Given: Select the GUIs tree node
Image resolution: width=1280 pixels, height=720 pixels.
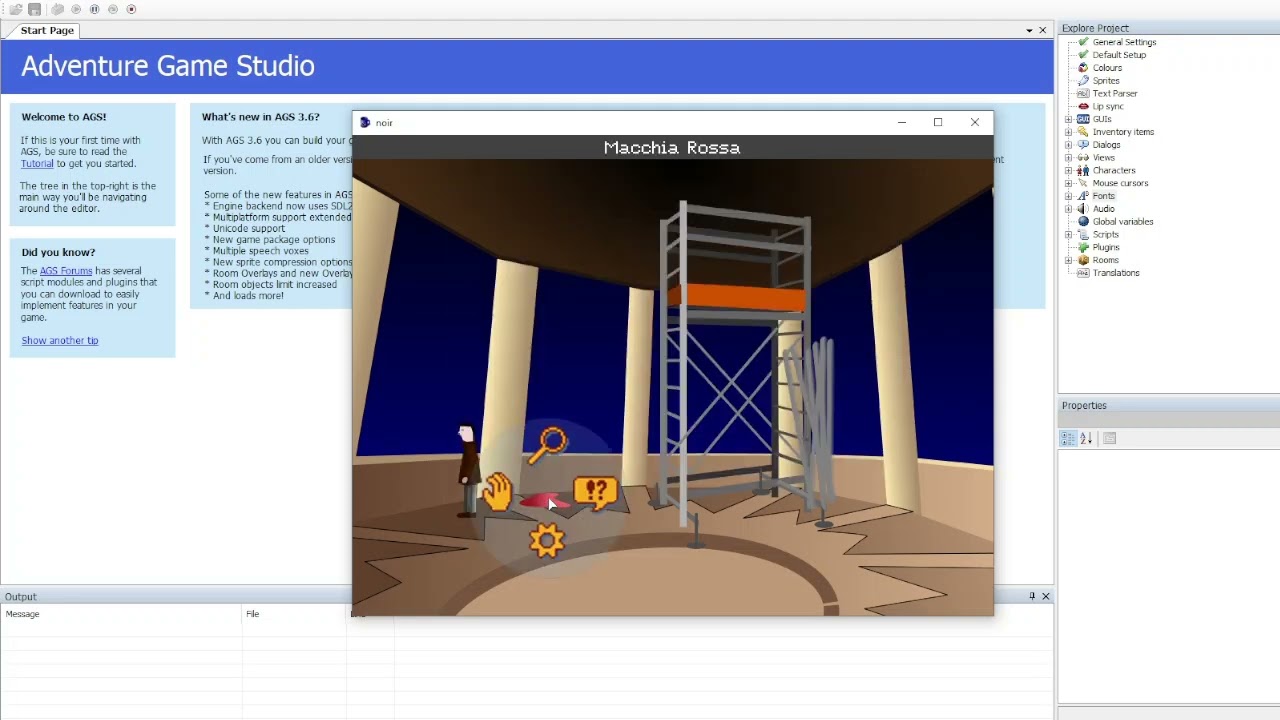Looking at the screenshot, I should (x=1102, y=119).
